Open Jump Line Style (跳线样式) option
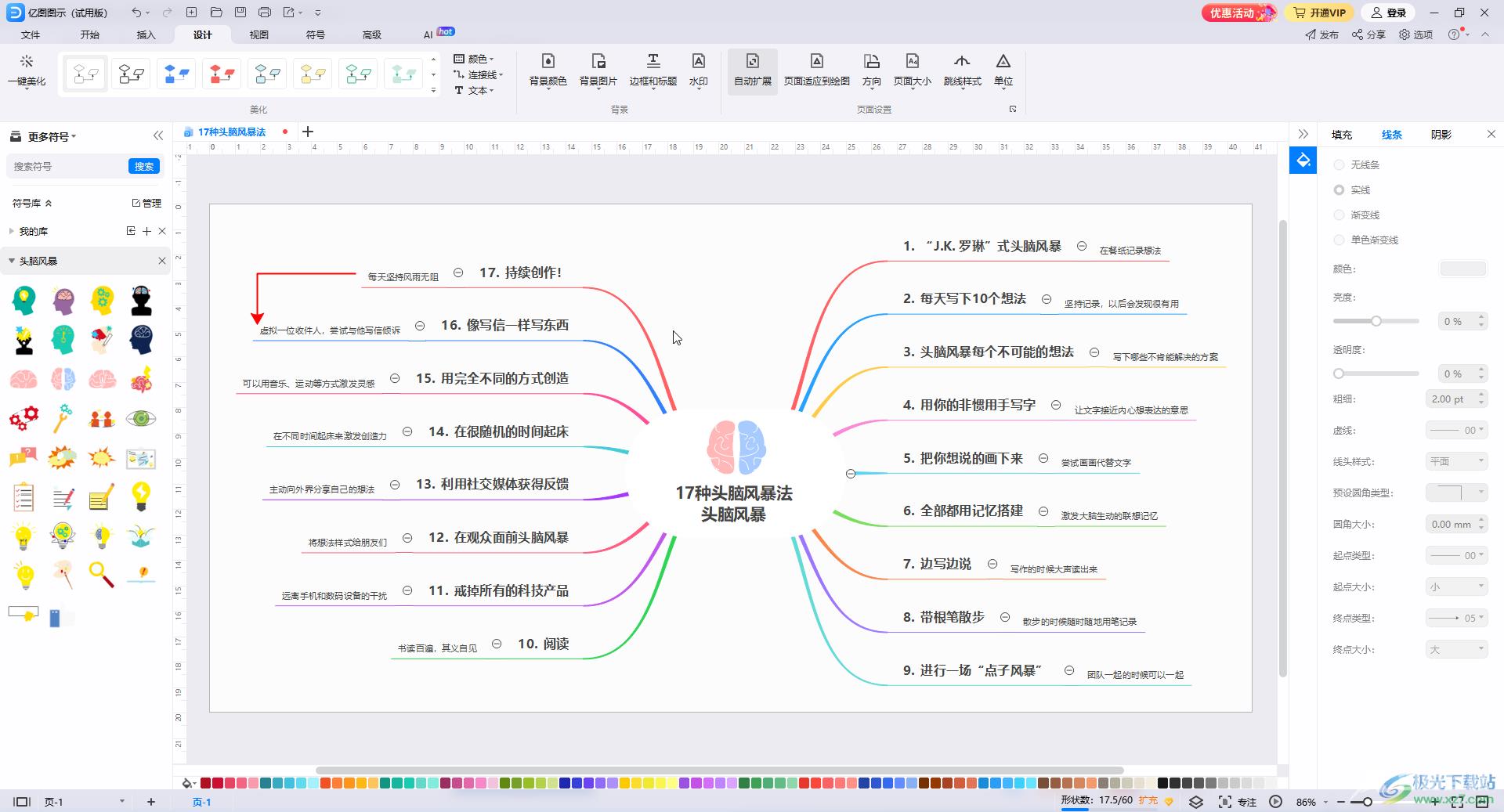Image resolution: width=1504 pixels, height=812 pixels. coord(962,70)
